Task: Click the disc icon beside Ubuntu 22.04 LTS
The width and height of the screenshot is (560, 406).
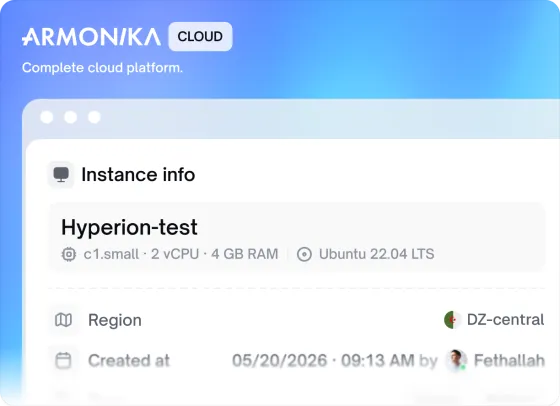Action: click(x=304, y=255)
